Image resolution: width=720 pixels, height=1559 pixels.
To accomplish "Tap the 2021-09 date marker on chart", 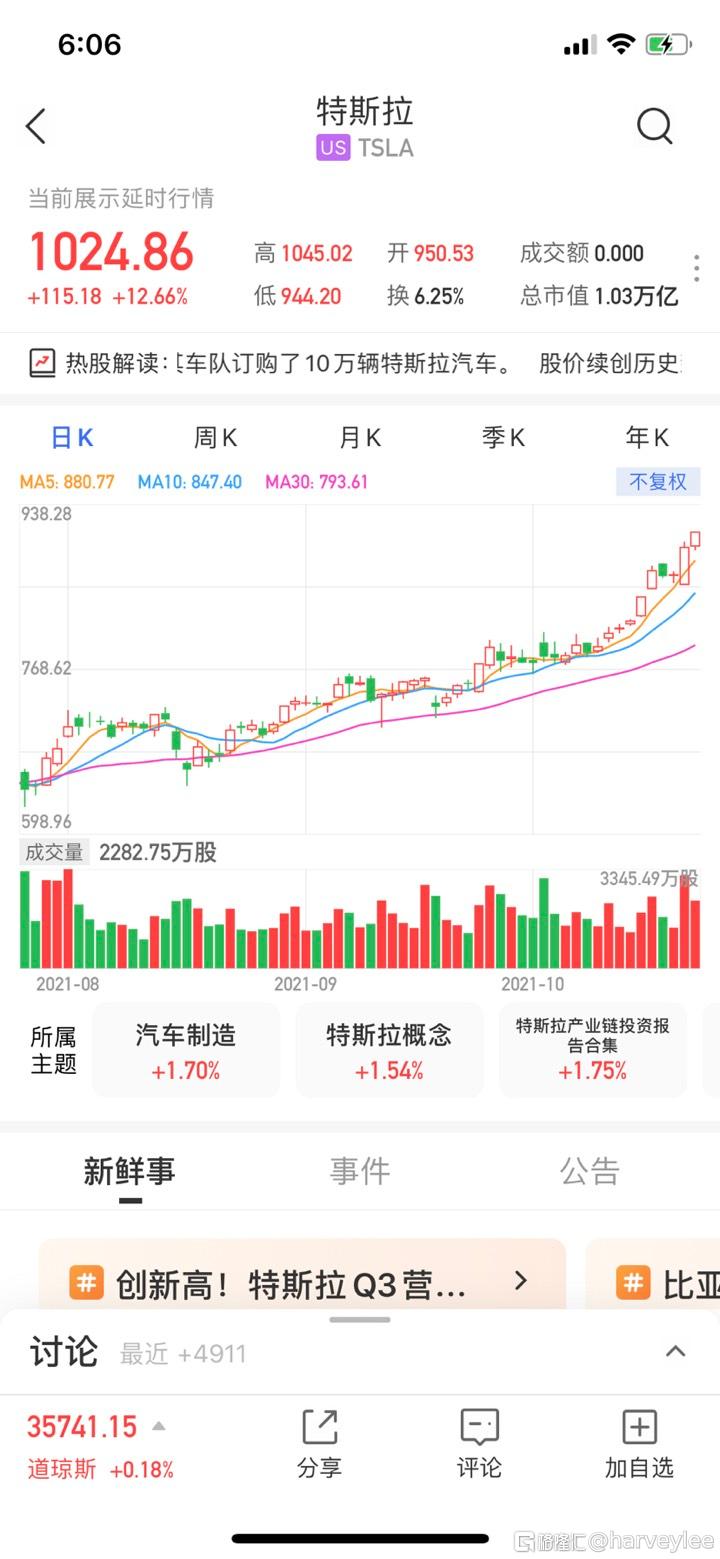I will point(305,984).
